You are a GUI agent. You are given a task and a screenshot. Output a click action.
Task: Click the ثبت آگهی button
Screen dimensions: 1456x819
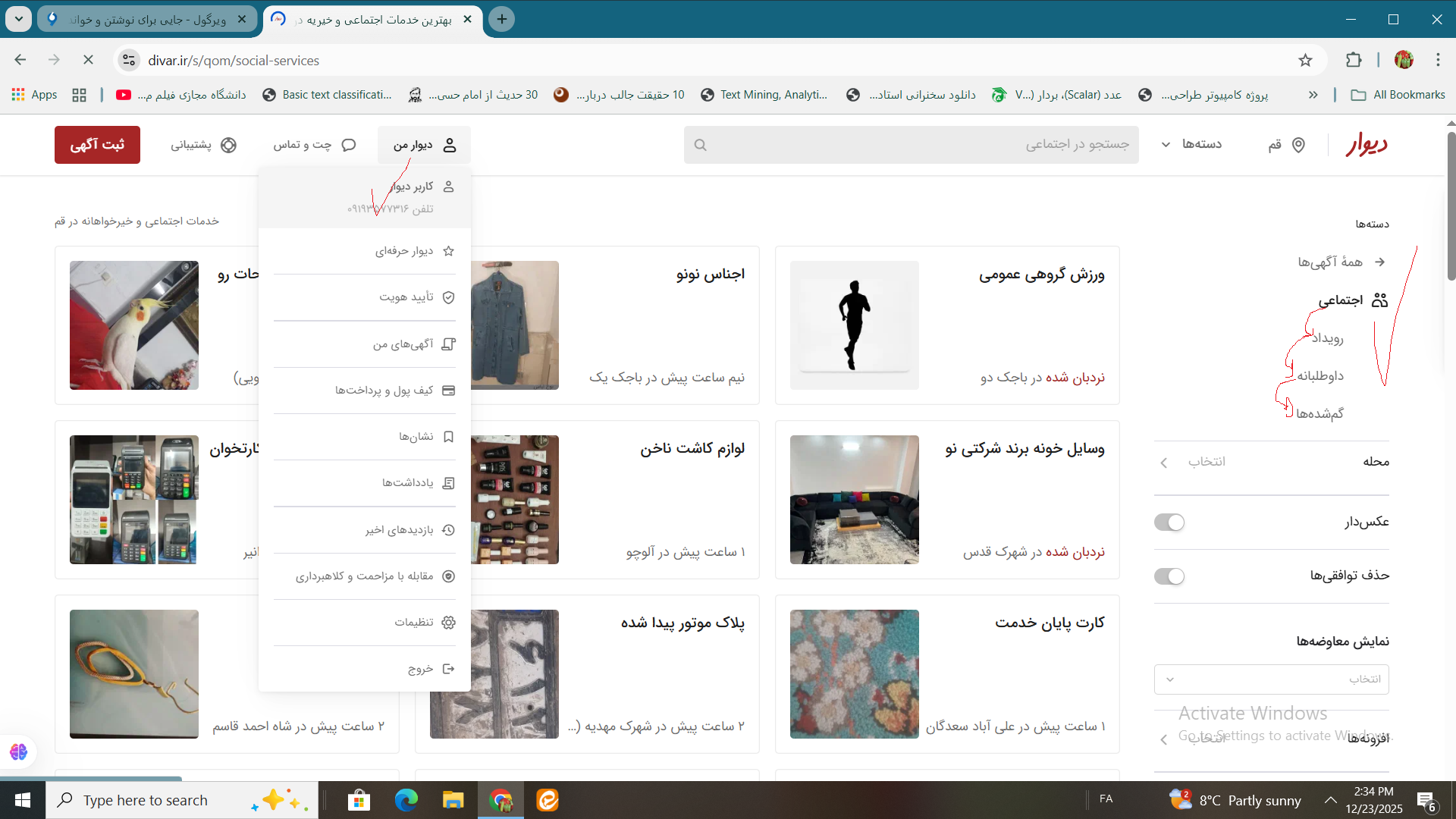97,145
